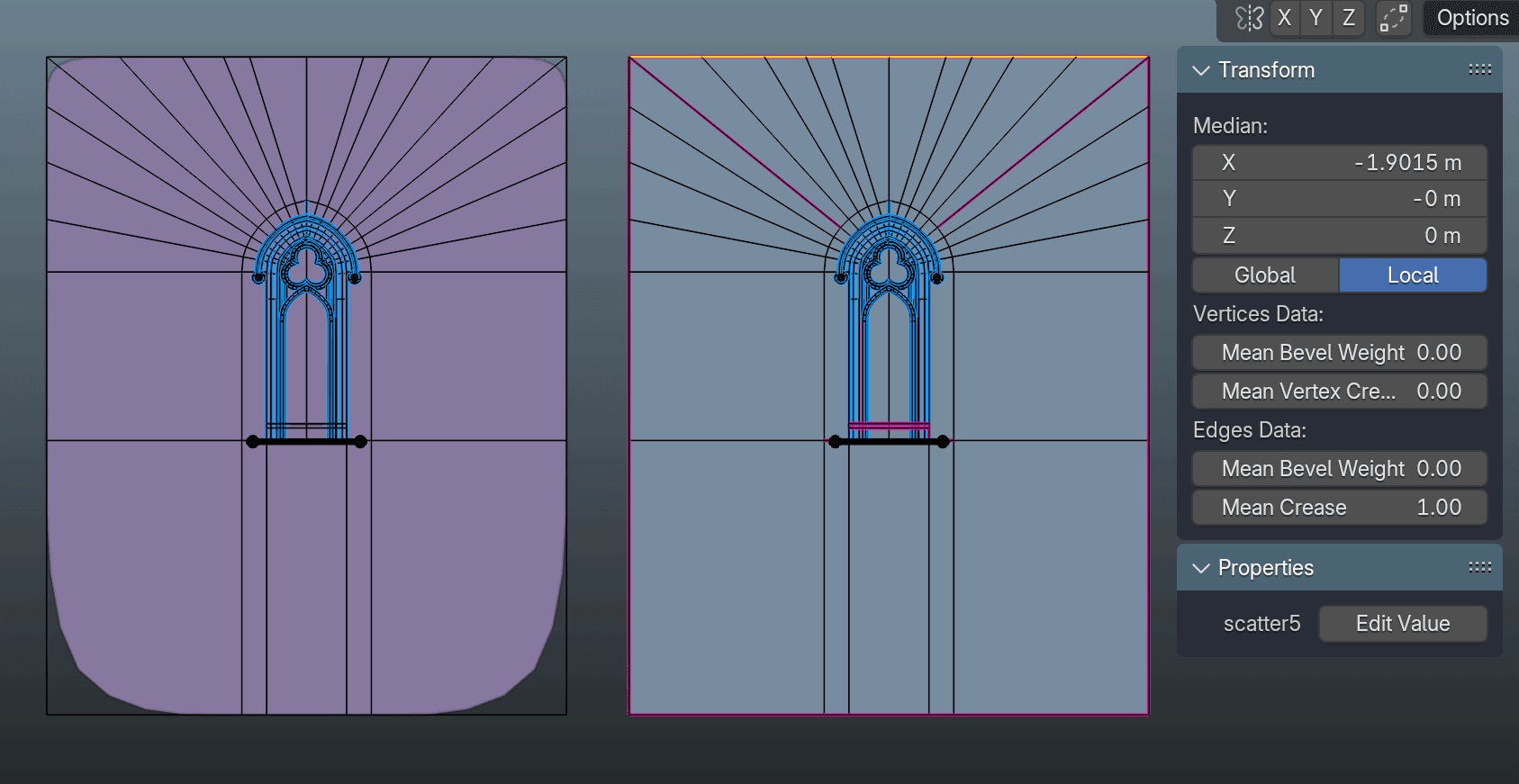Click the Vertices Data label
The width and height of the screenshot is (1519, 784).
point(1258,314)
